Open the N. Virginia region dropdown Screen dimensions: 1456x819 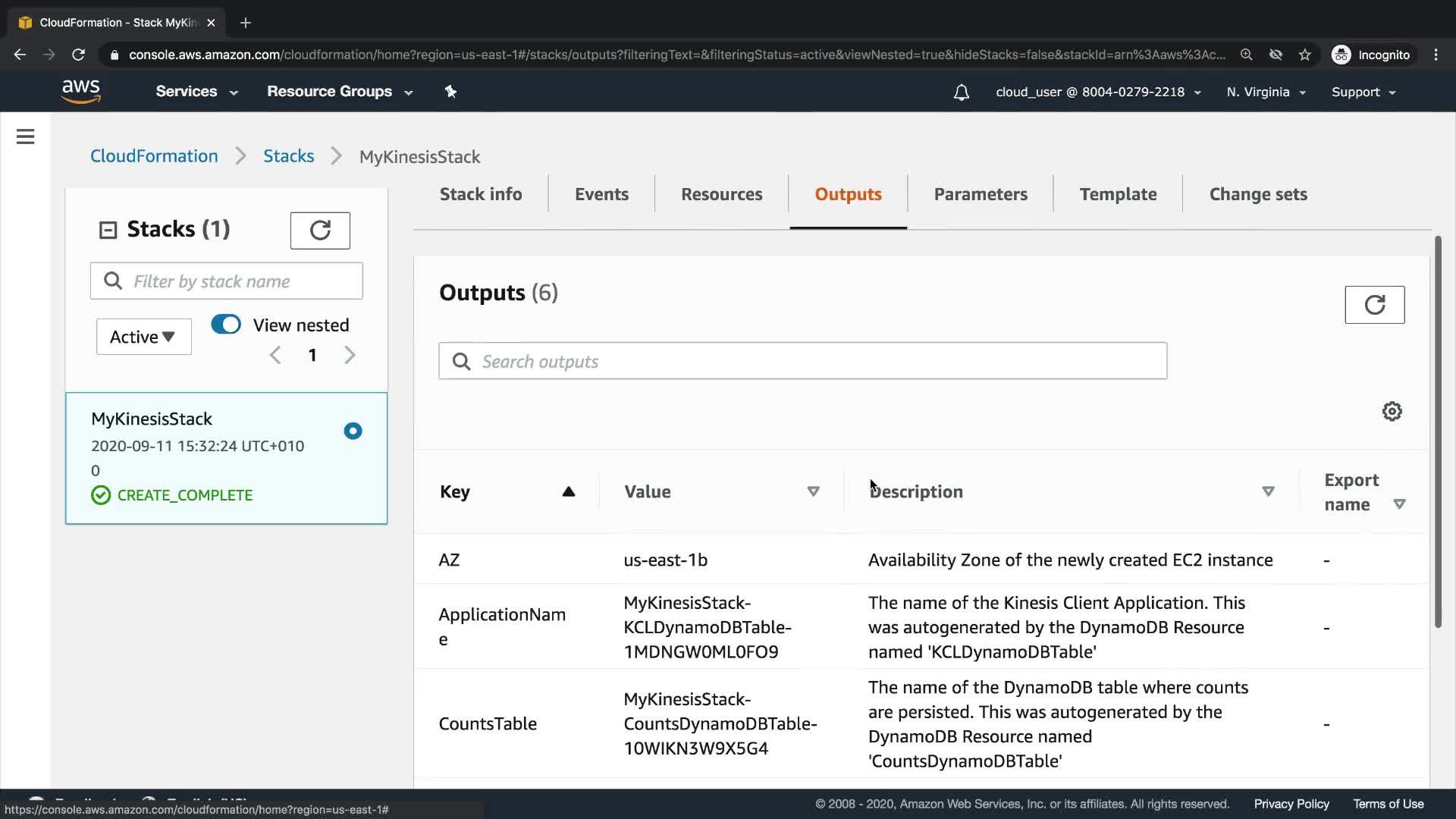(x=1266, y=92)
